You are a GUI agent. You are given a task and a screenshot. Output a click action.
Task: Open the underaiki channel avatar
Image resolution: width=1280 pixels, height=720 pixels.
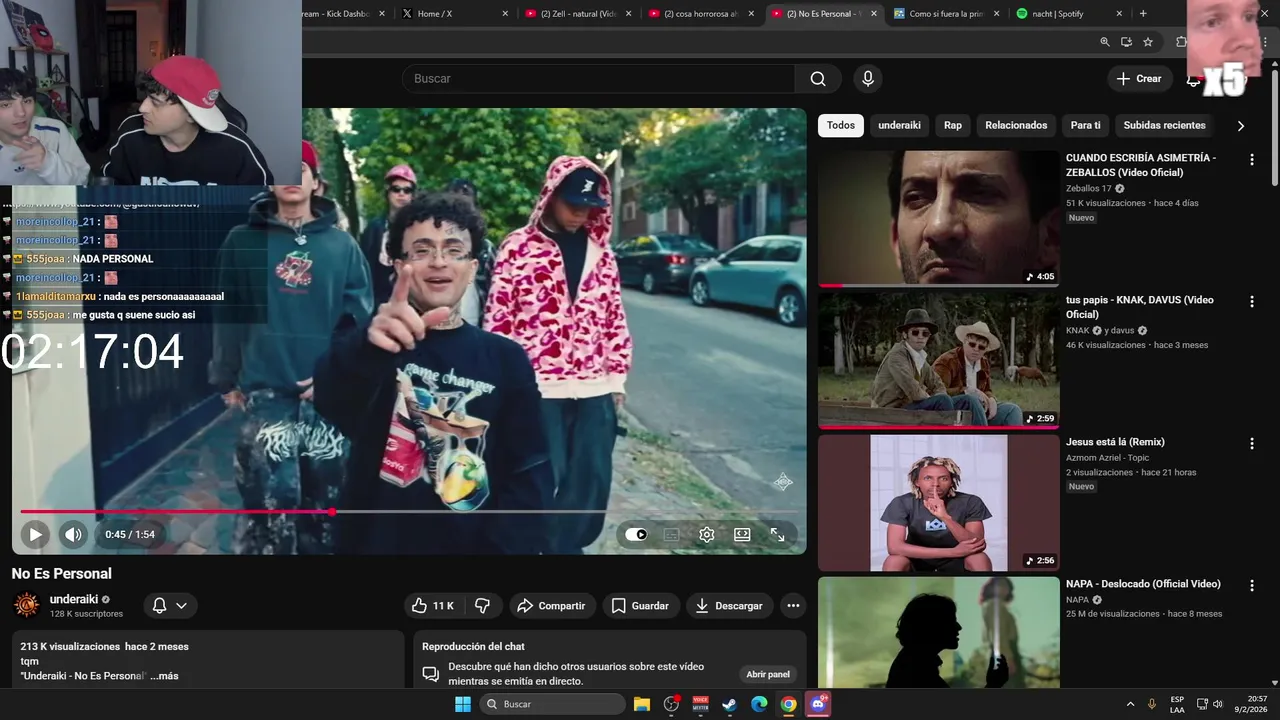tap(27, 606)
